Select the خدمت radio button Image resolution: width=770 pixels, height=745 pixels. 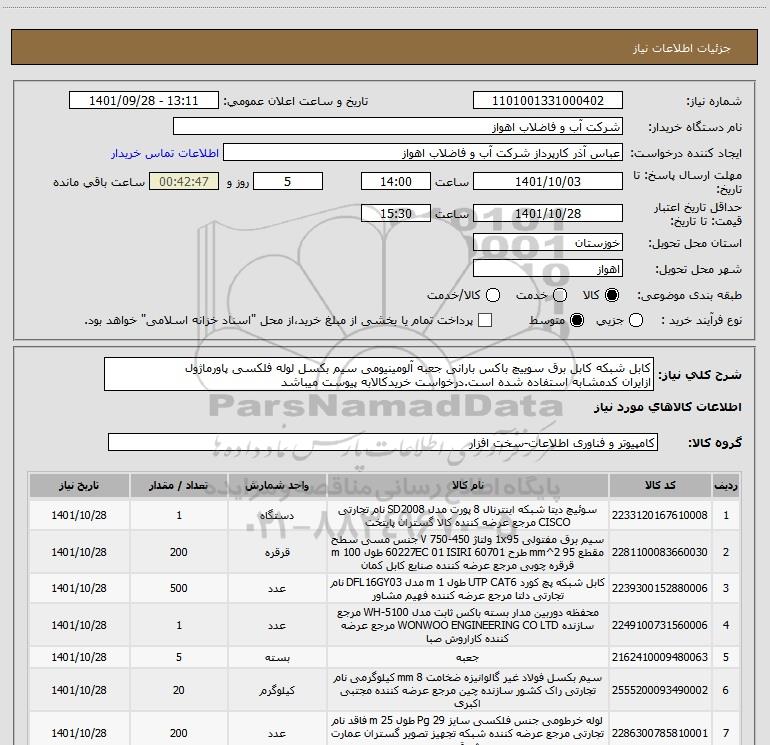tap(560, 295)
